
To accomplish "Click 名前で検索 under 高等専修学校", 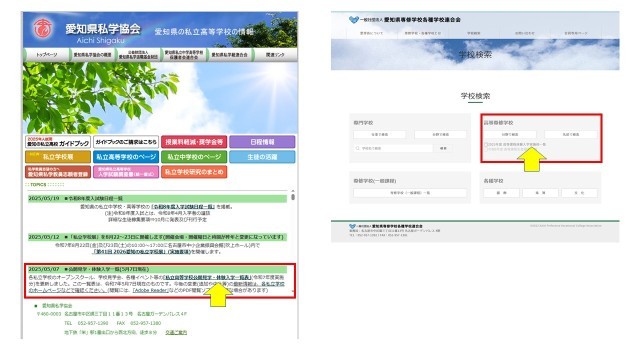I will [571, 134].
